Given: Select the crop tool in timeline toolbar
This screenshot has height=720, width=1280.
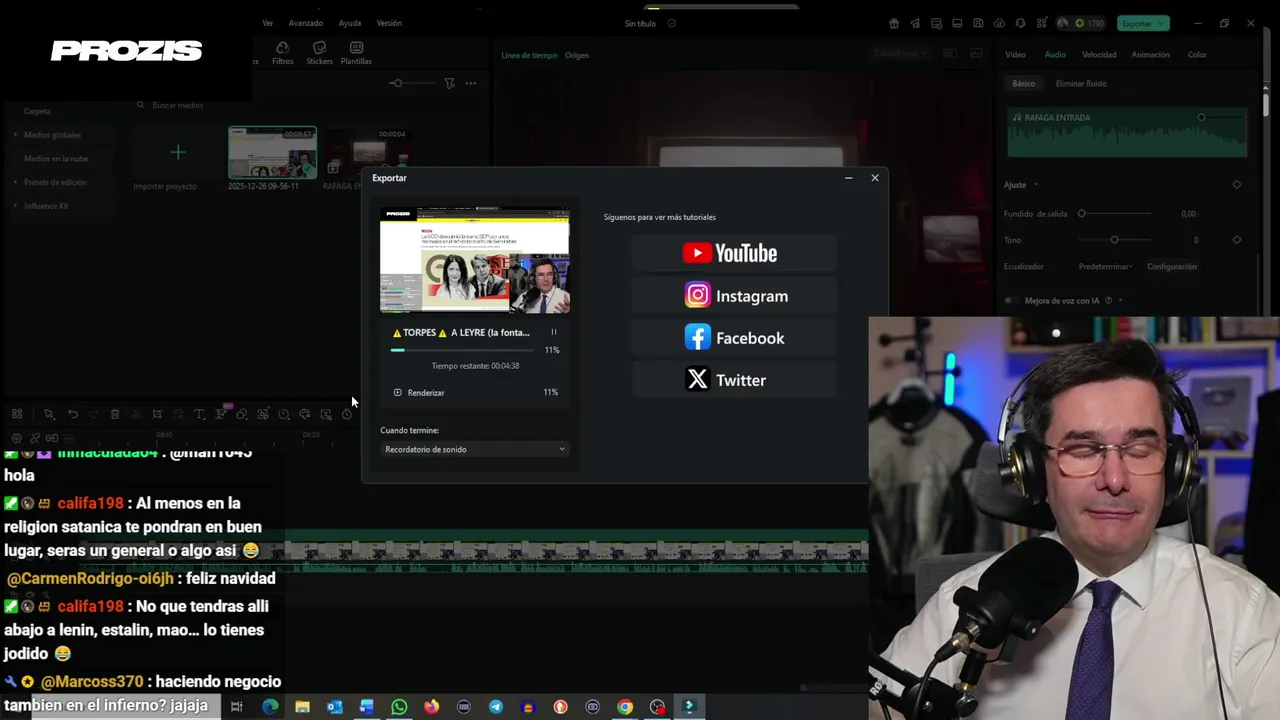Looking at the screenshot, I should 157,414.
